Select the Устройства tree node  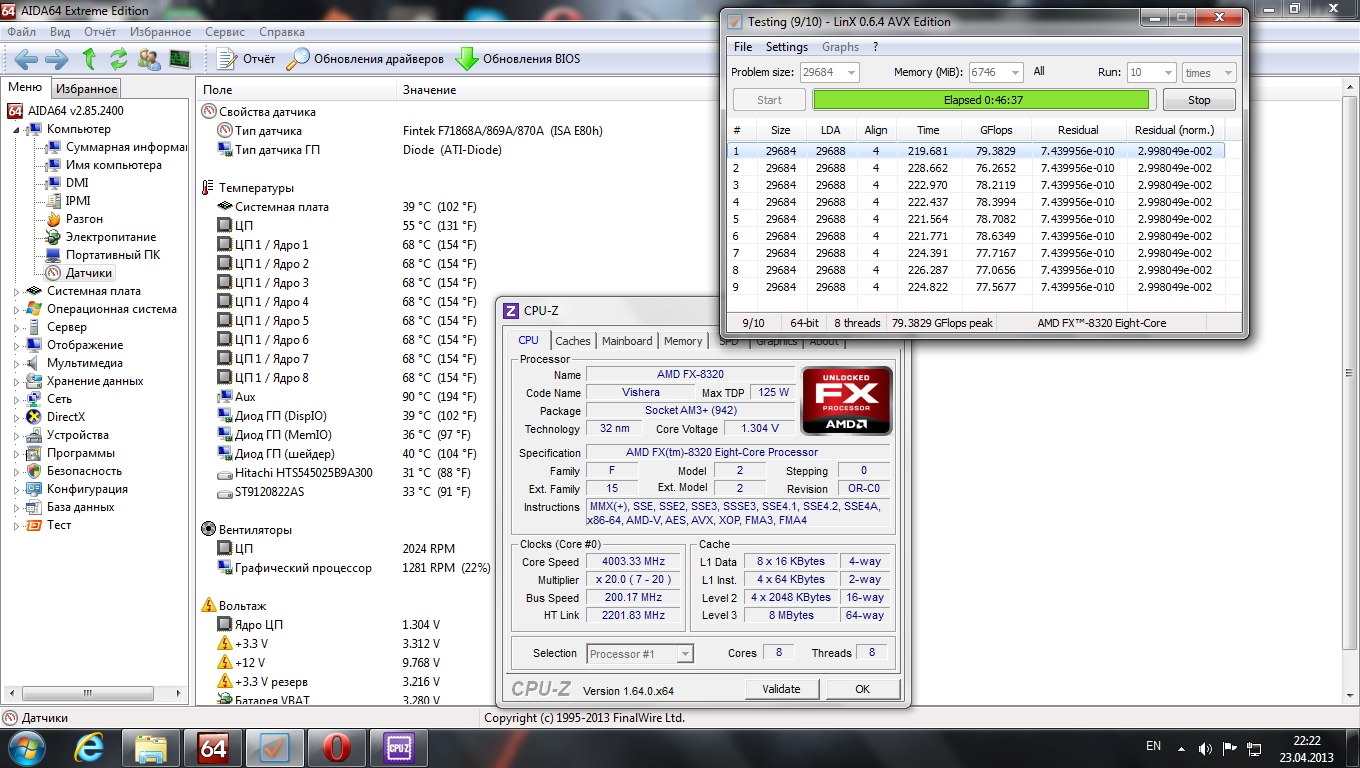pos(68,435)
